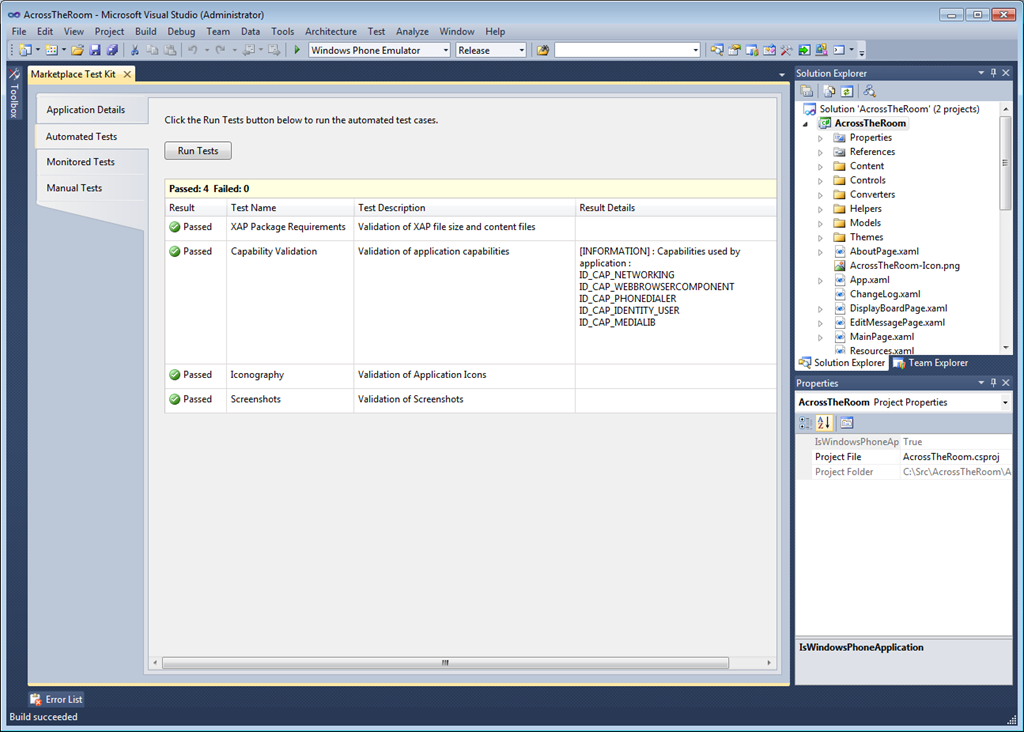
Task: Click the Cut scissors icon
Action: pos(135,50)
